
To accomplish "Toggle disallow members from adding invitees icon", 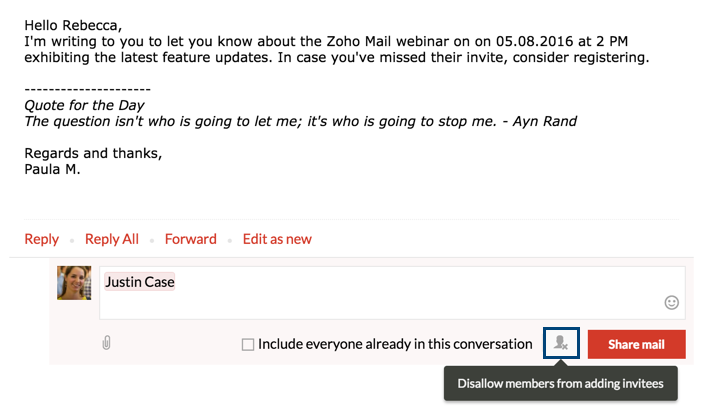I will 561,343.
